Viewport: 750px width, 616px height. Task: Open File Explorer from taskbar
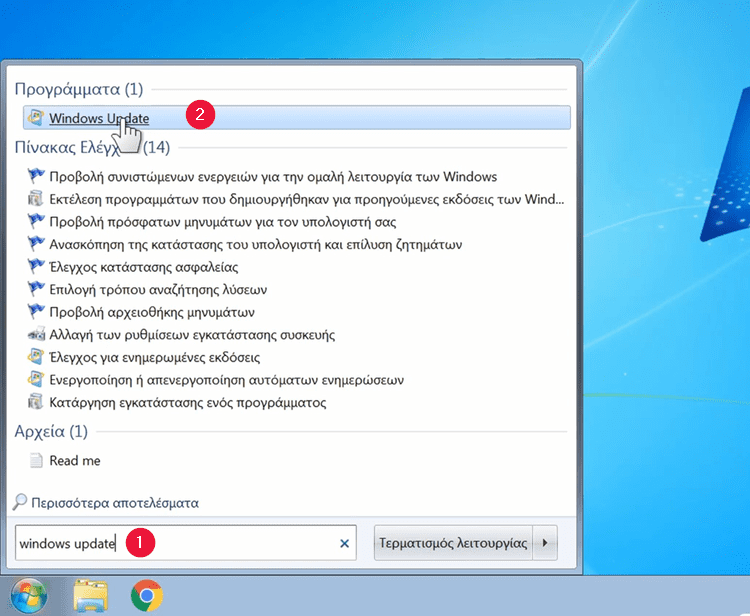point(90,596)
